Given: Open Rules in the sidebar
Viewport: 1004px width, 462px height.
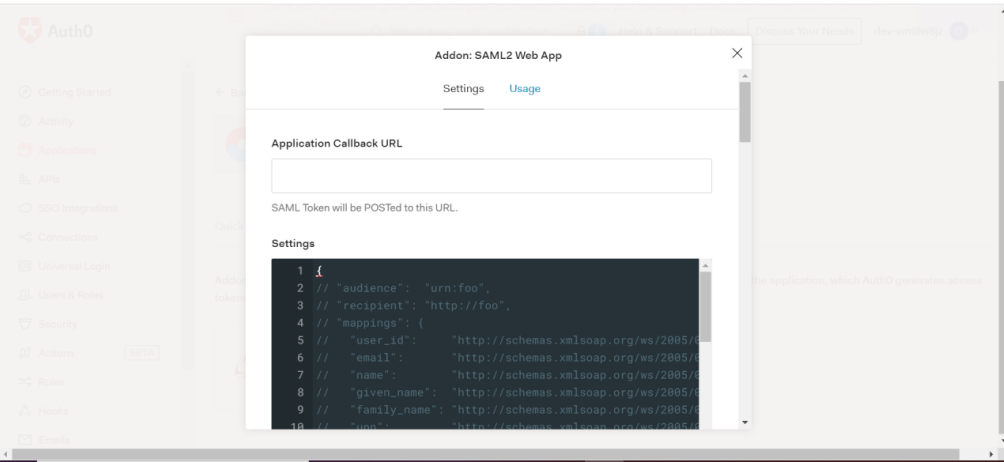Looking at the screenshot, I should click(51, 382).
